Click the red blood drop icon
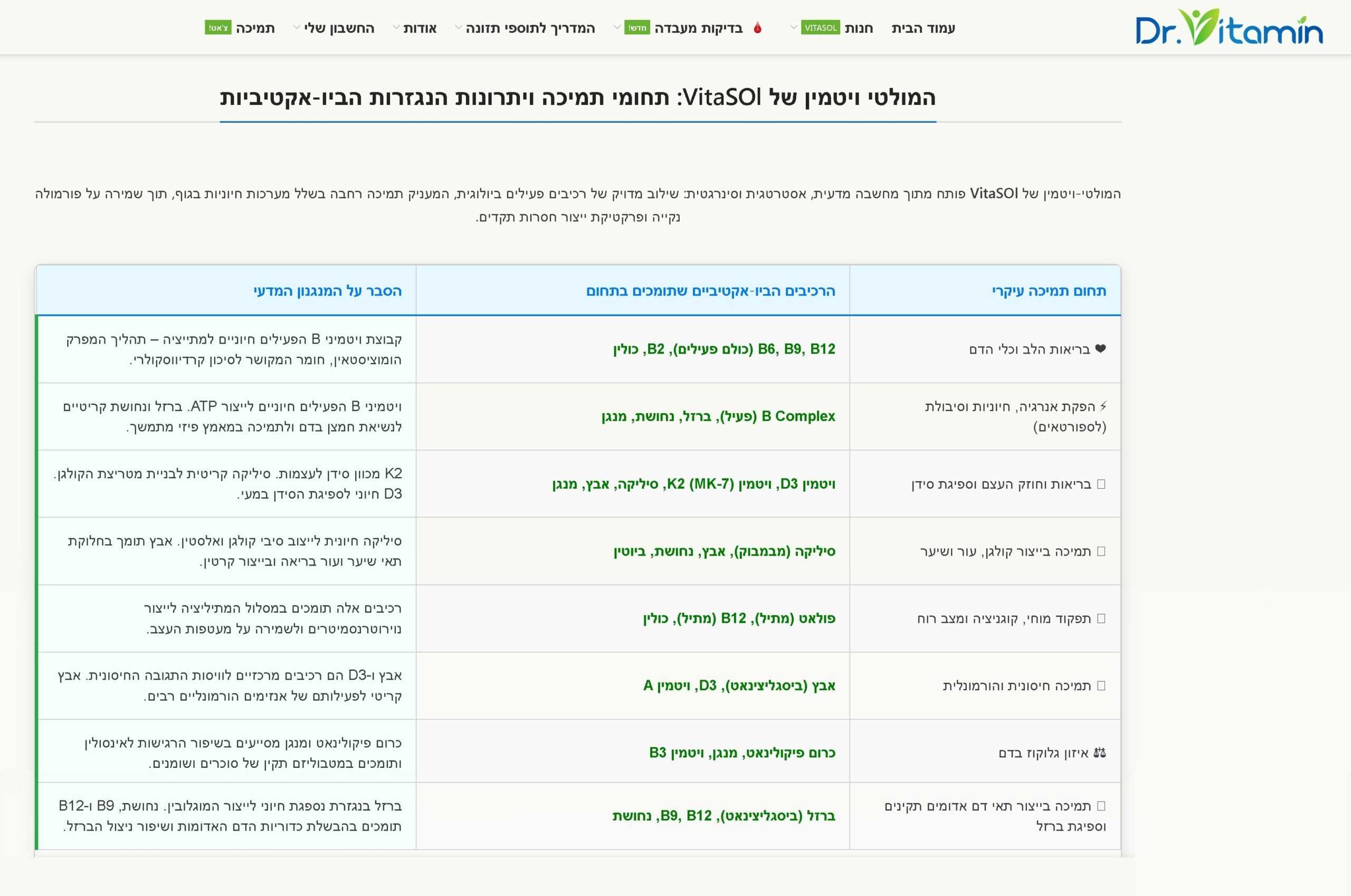Viewport: 1351px width, 896px height. coord(758,28)
